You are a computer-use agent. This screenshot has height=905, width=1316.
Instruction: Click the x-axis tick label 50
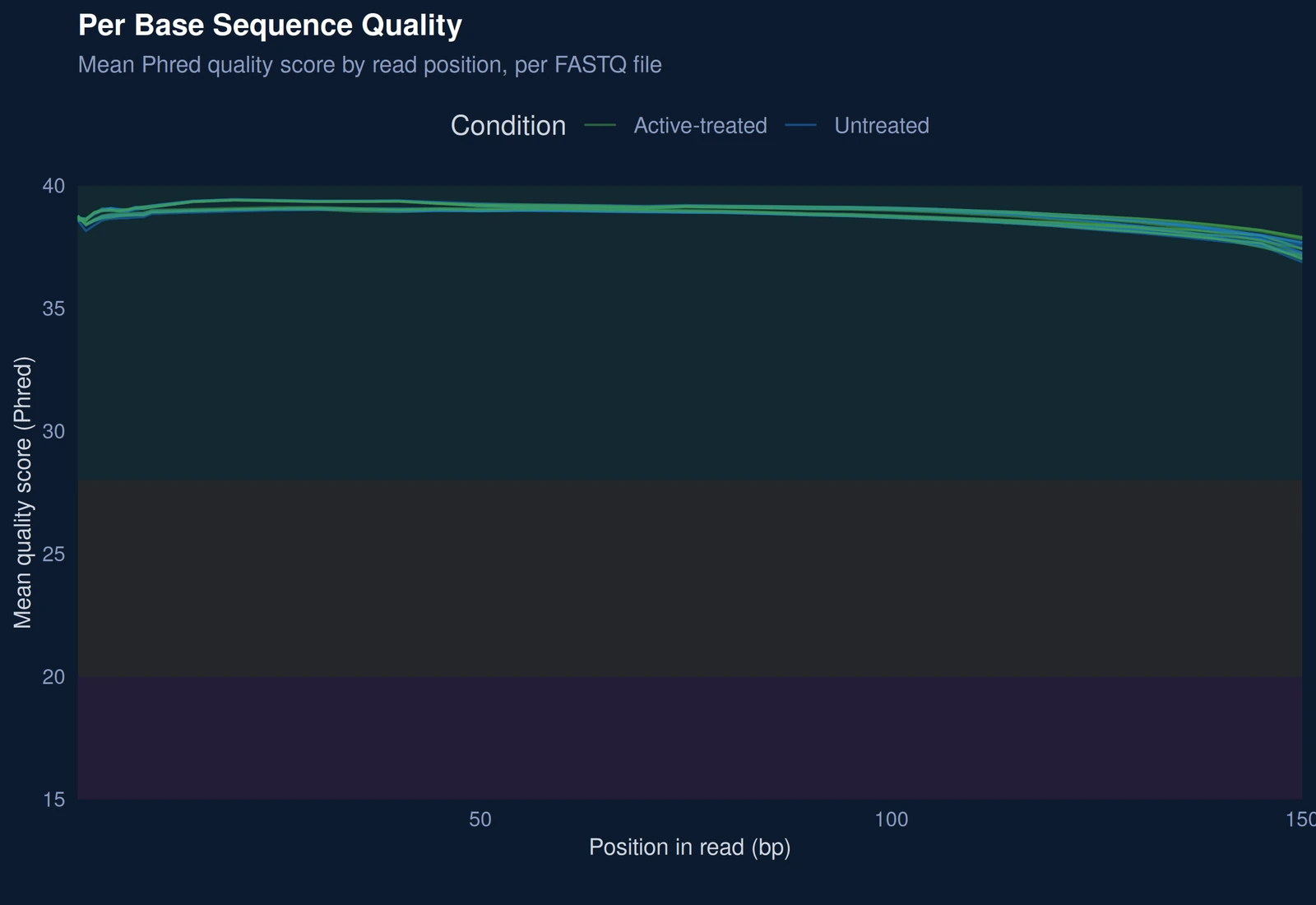(x=480, y=819)
